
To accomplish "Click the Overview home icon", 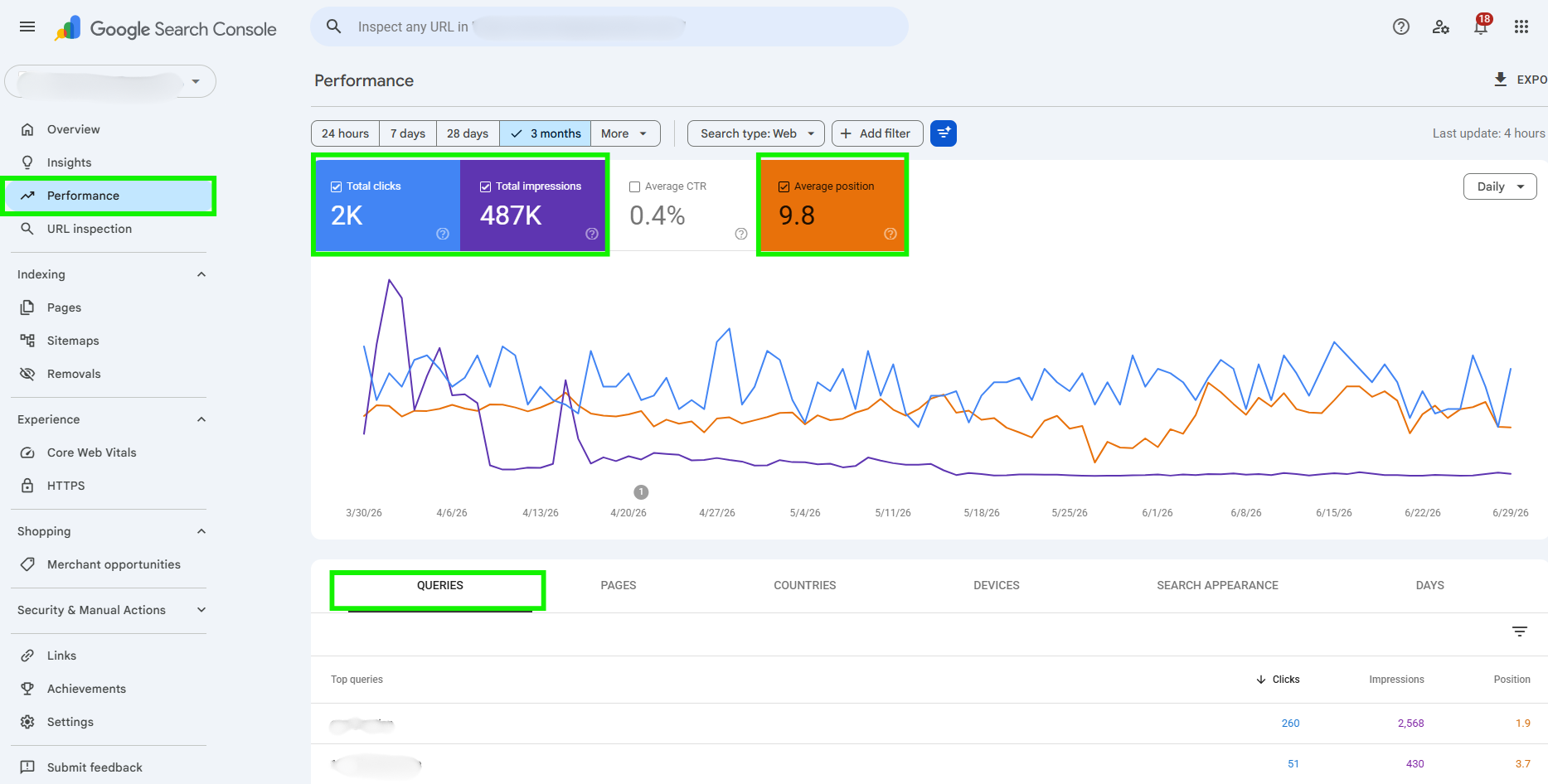I will [27, 129].
